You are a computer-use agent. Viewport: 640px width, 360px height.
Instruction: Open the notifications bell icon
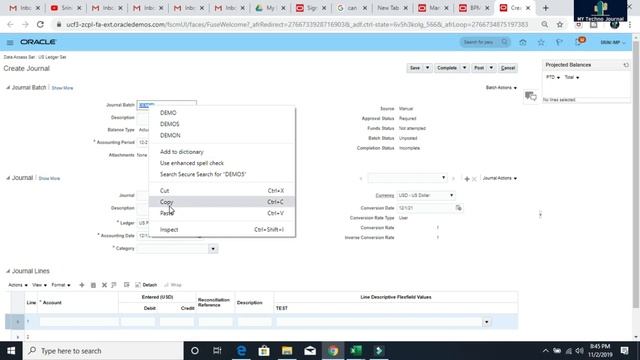click(578, 42)
